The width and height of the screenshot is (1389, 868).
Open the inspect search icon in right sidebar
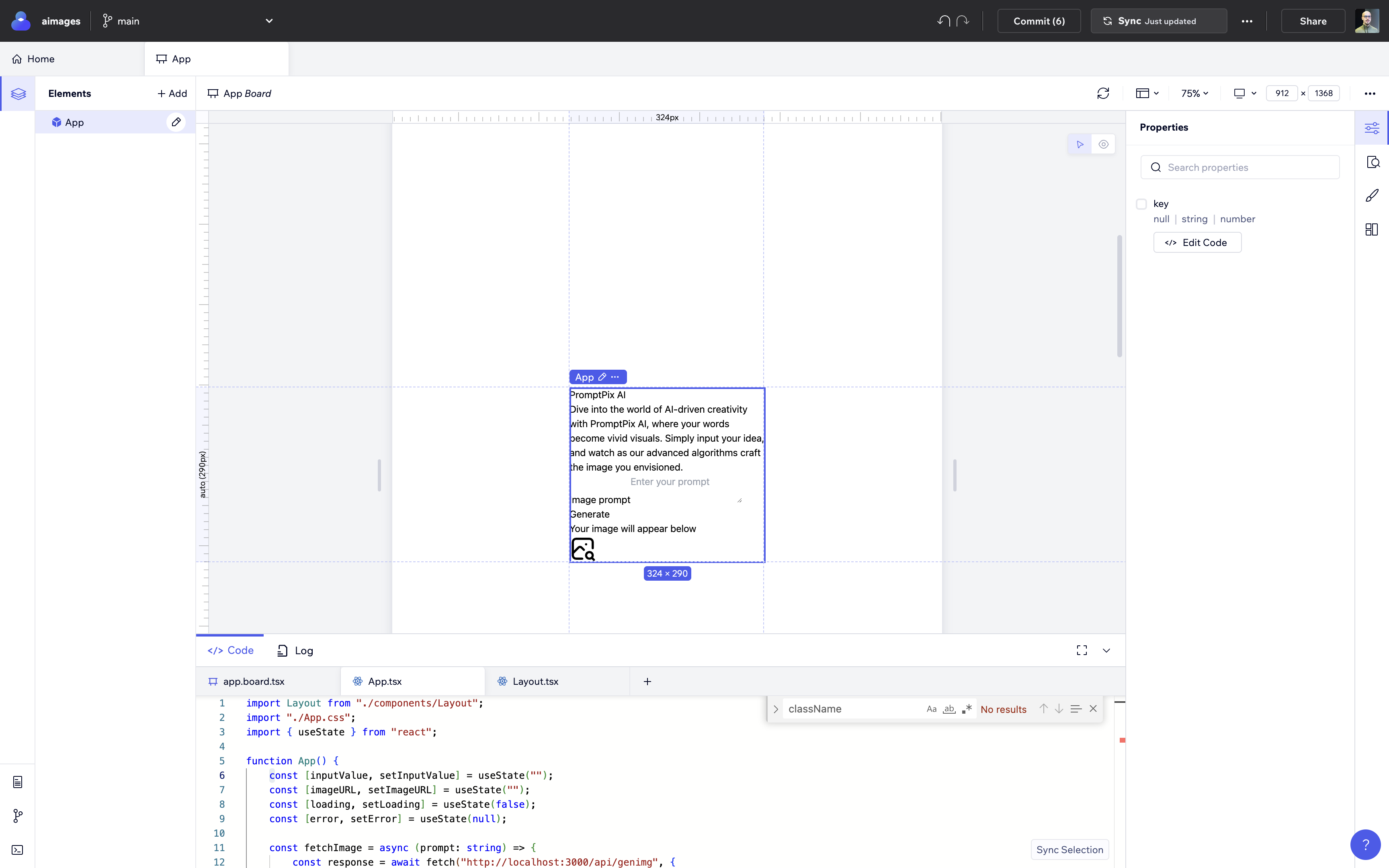[x=1373, y=162]
